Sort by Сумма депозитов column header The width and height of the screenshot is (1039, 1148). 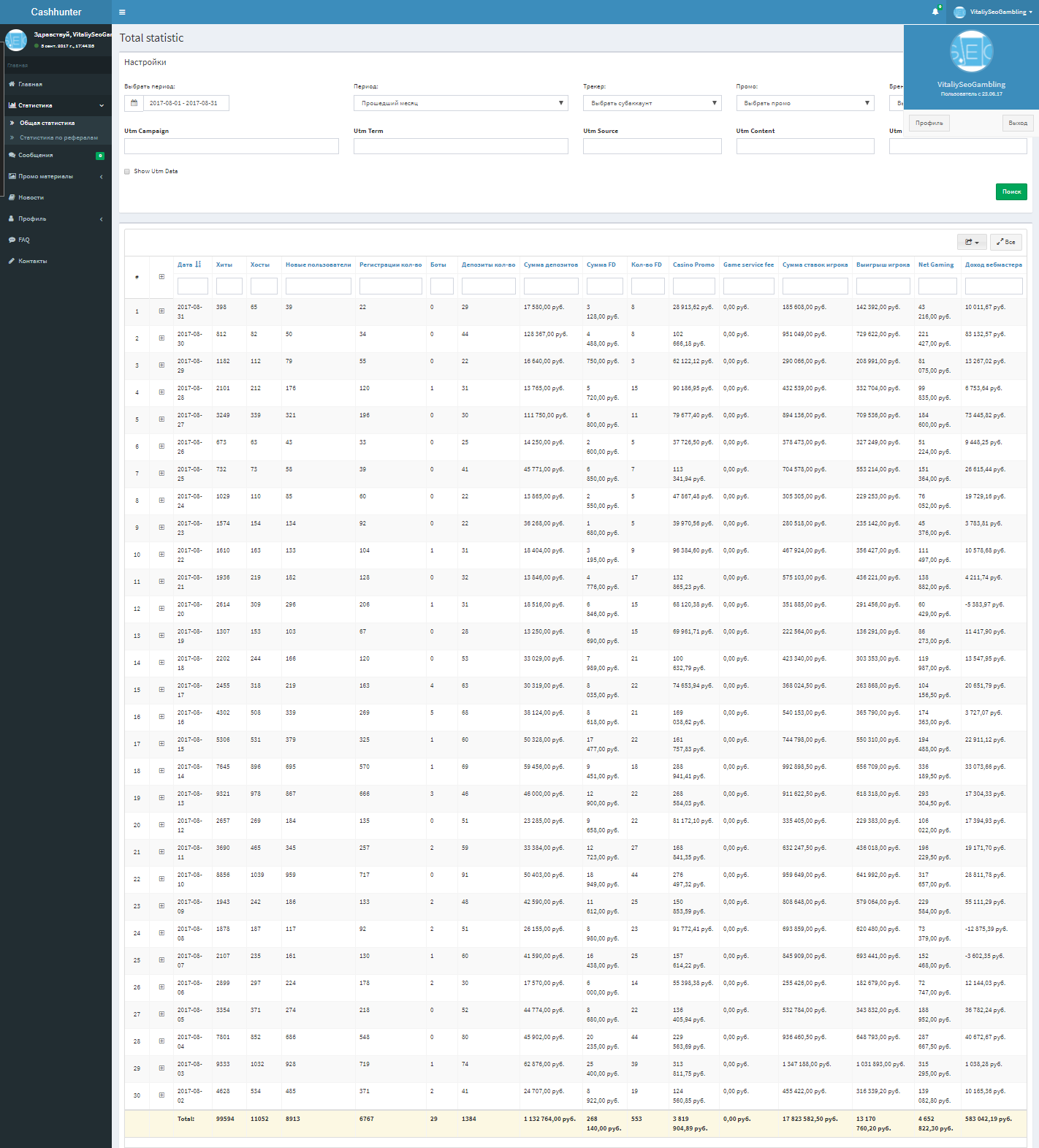[551, 265]
